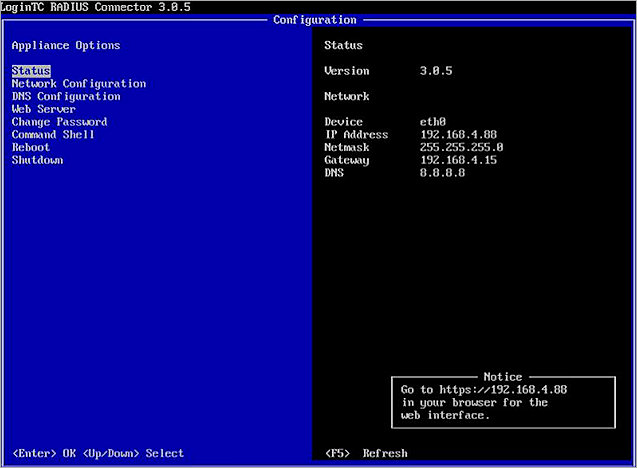Click the IP Address label
The image size is (637, 468).
tap(356, 134)
